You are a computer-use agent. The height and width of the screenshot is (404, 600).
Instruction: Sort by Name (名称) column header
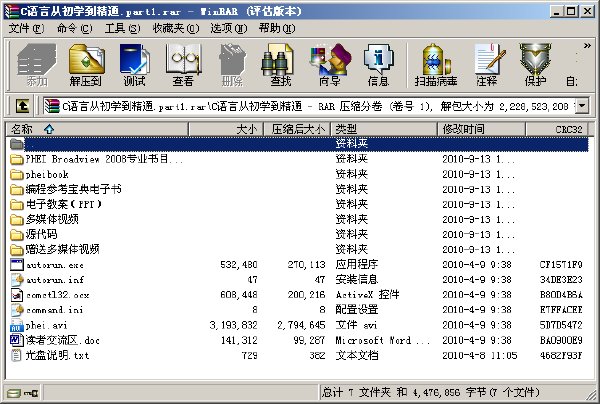(97, 129)
